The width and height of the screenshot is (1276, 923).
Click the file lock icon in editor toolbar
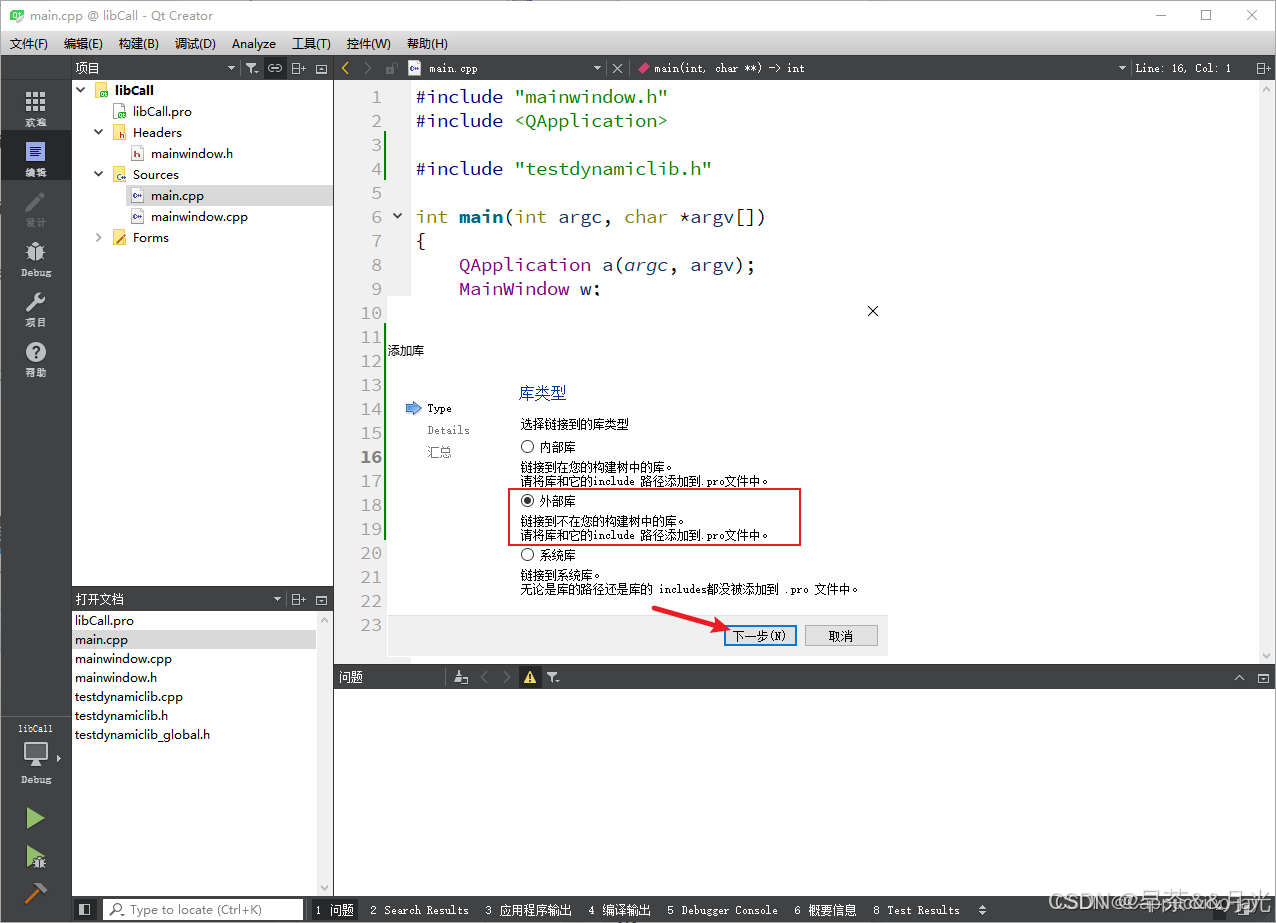[391, 68]
